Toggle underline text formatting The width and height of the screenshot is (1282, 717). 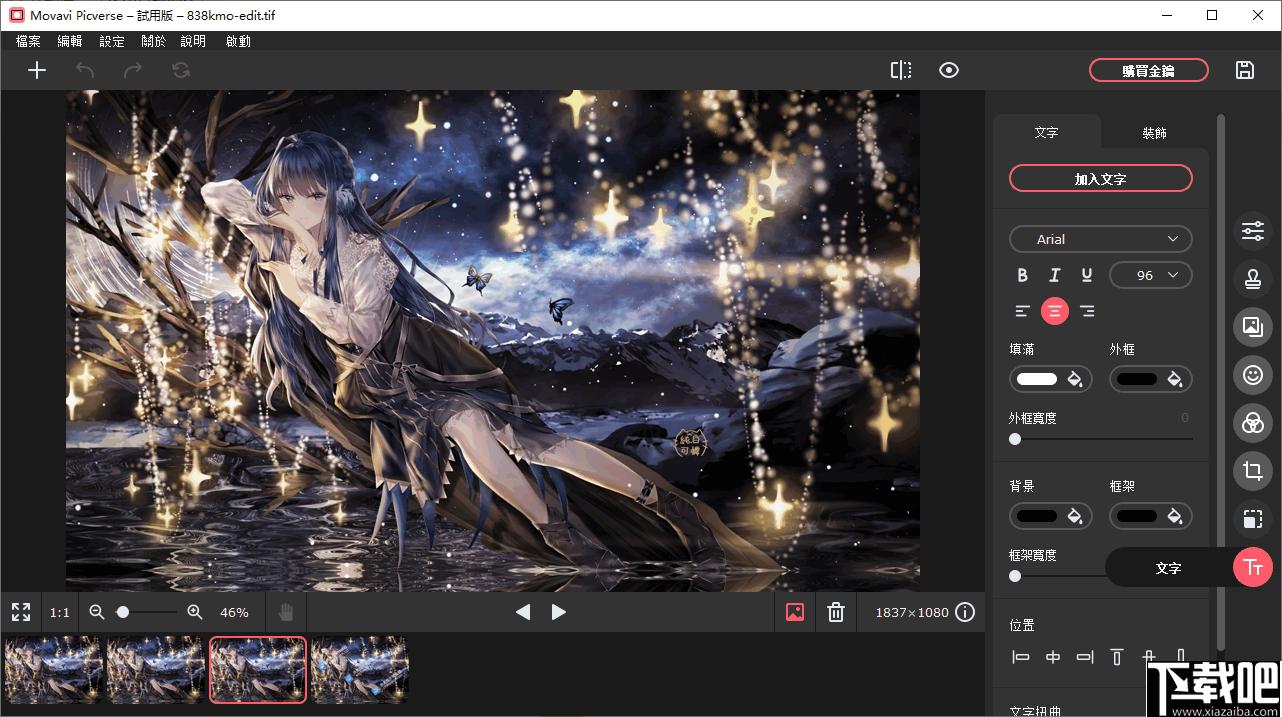coord(1086,275)
